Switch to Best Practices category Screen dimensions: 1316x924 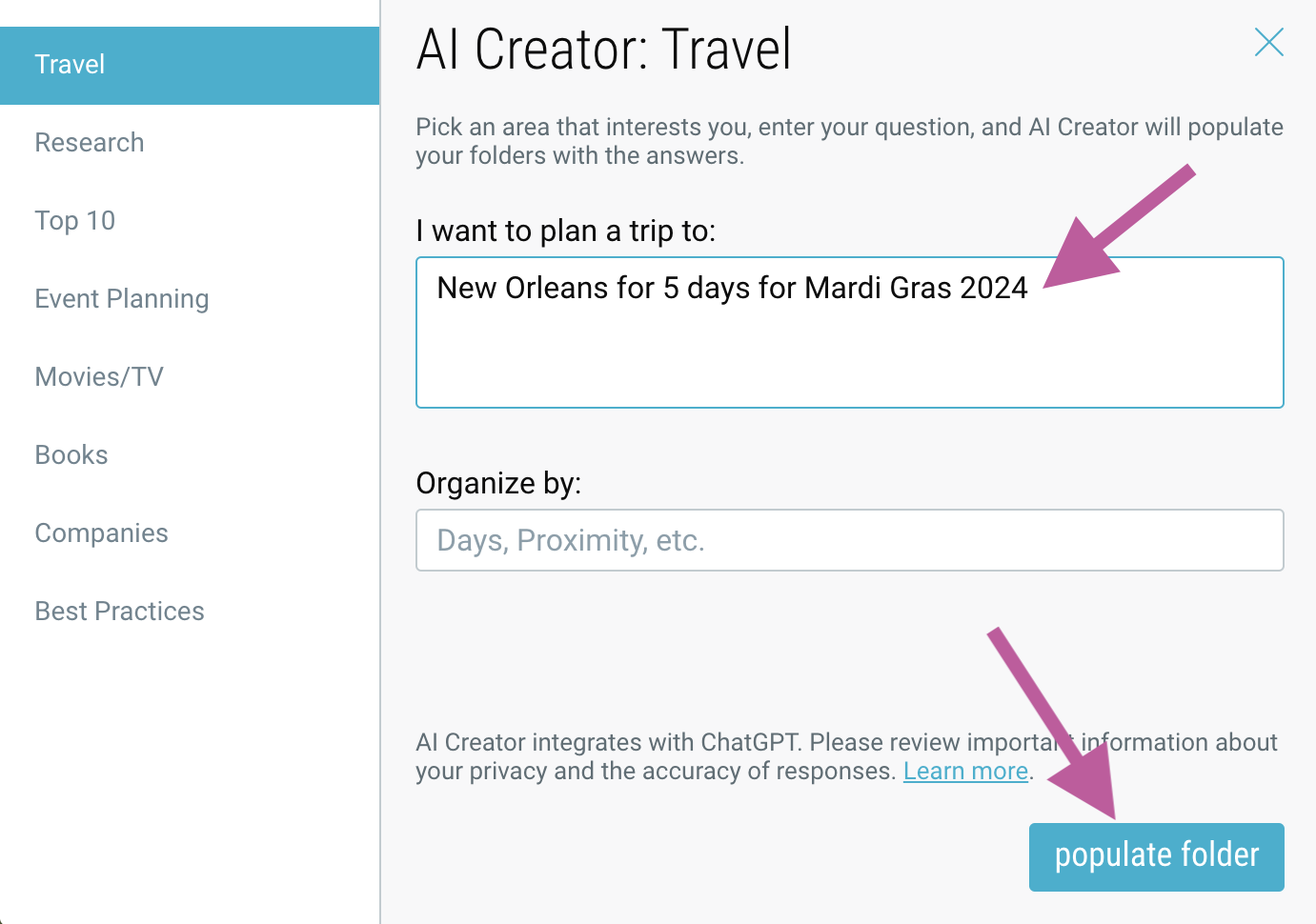click(x=120, y=612)
